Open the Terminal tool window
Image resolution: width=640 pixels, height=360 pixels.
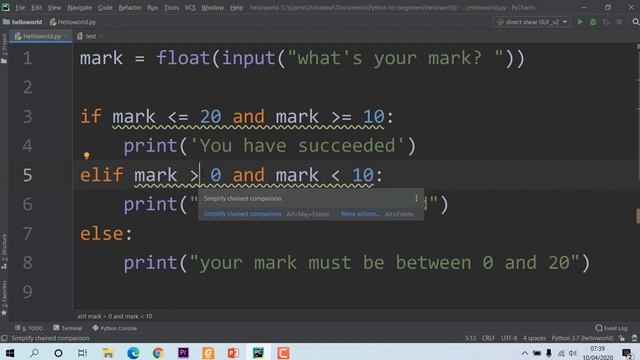[x=68, y=328]
